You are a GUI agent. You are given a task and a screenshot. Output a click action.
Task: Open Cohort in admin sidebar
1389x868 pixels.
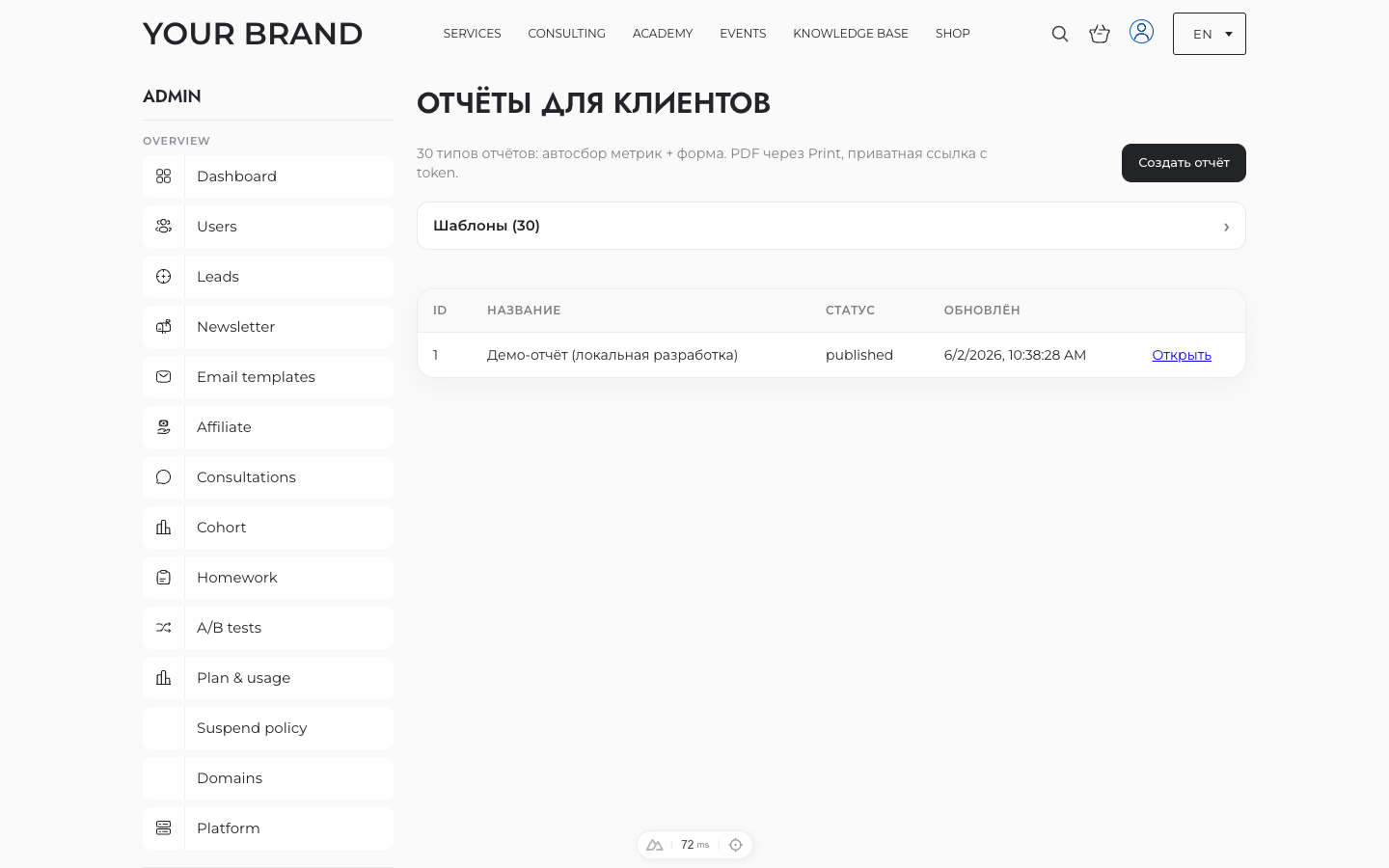click(x=268, y=528)
